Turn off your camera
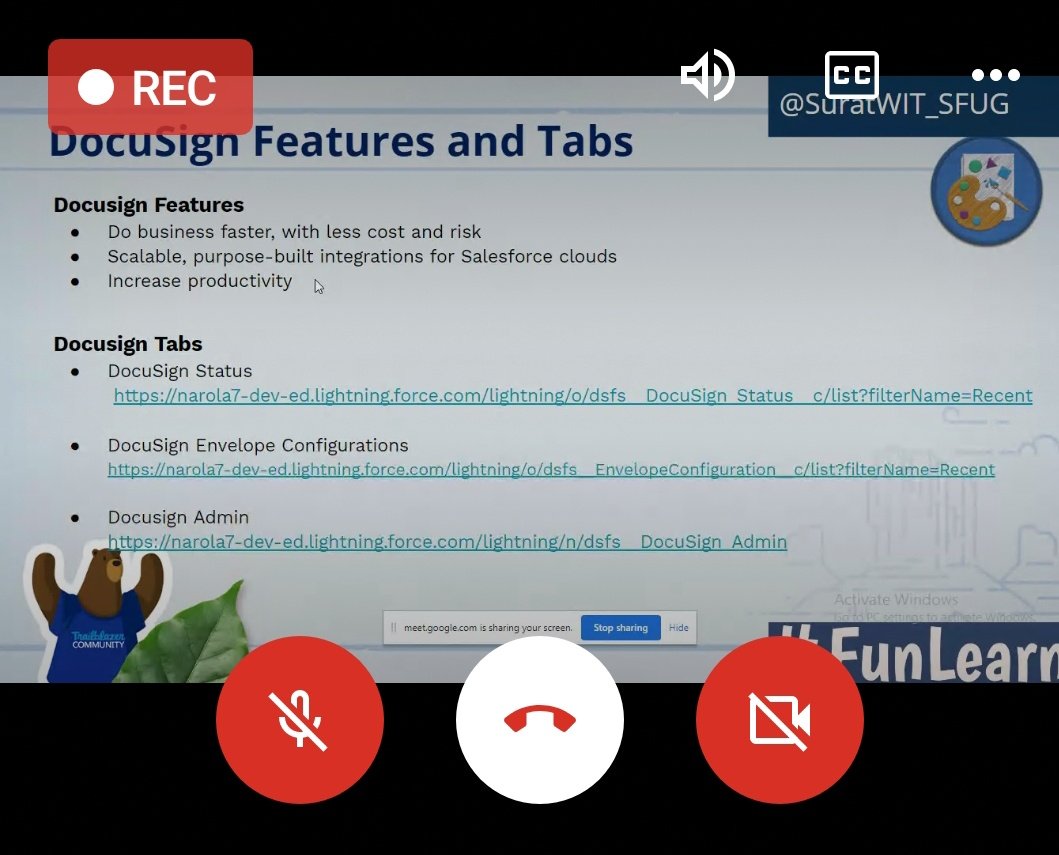Screen dimensions: 1059x855 coord(779,719)
